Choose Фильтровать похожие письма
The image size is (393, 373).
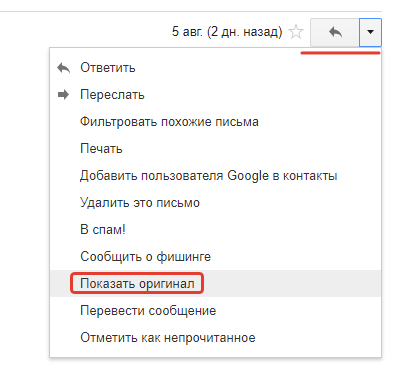(x=215, y=122)
